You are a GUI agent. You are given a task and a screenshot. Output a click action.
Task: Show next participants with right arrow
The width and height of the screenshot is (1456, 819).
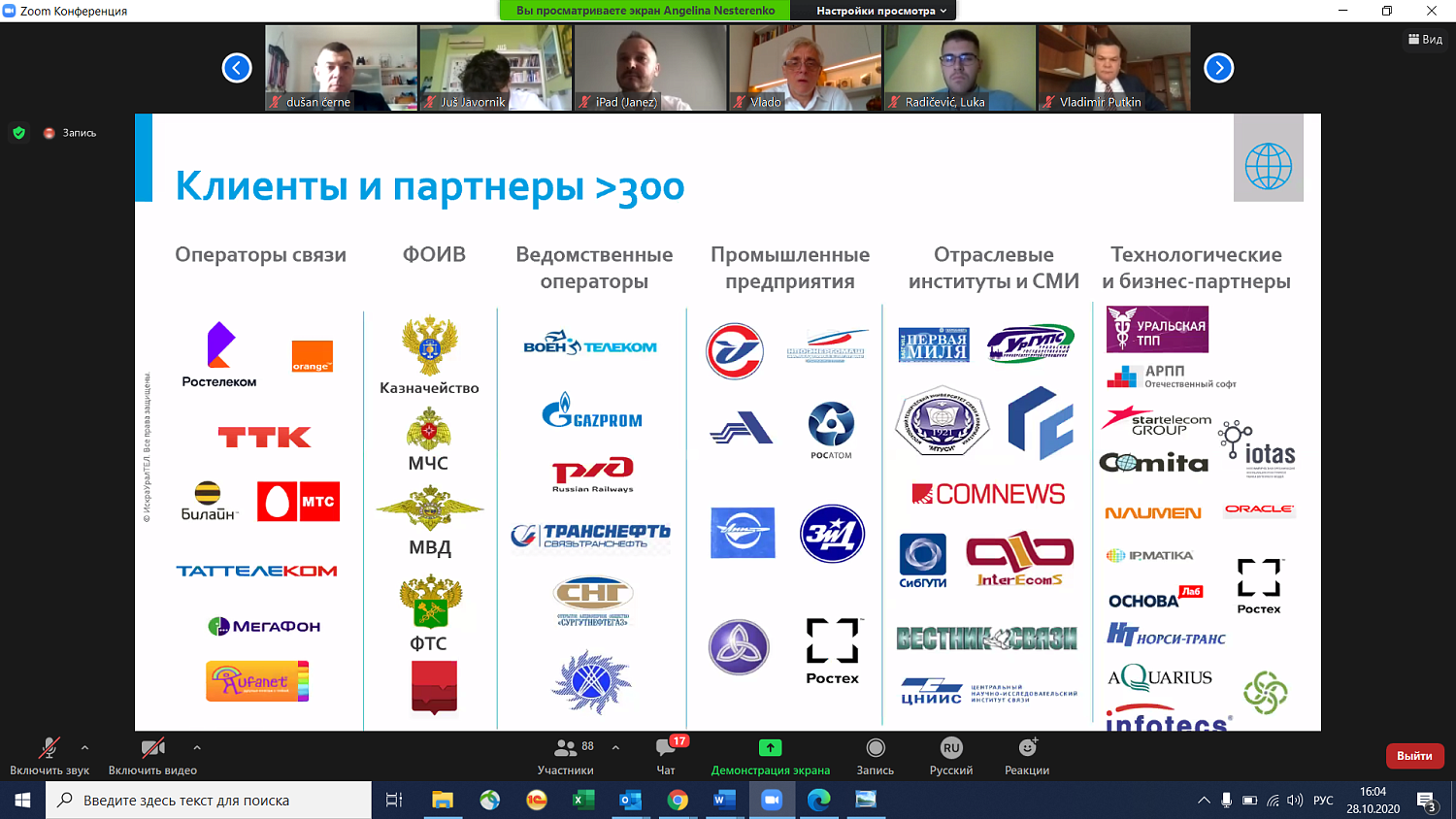pos(1219,68)
